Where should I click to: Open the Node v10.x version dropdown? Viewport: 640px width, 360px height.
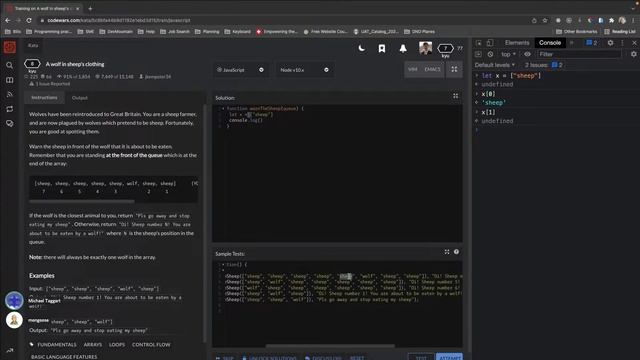(304, 70)
